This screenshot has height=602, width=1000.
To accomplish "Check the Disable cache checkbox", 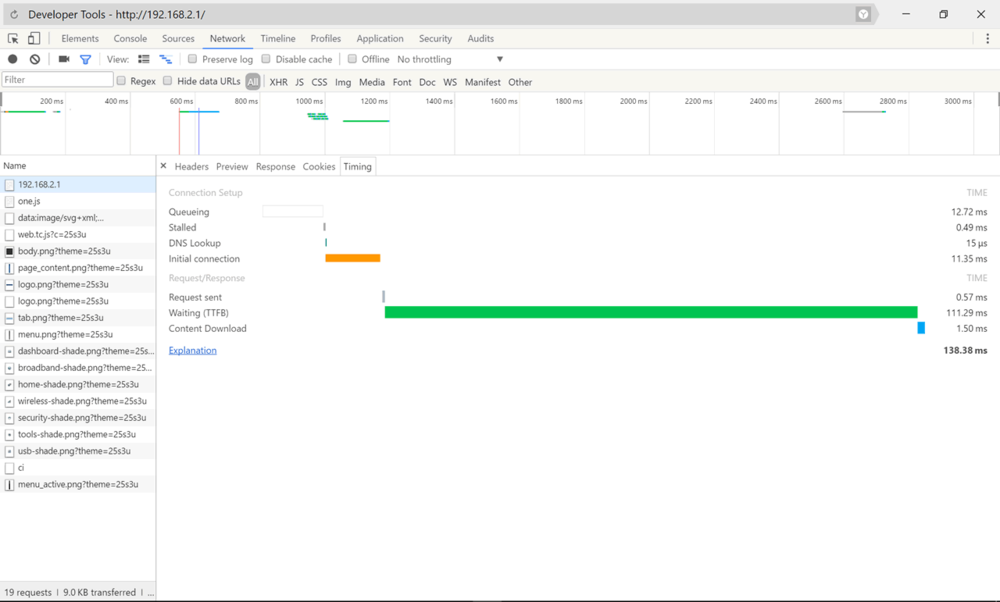I will pyautogui.click(x=266, y=60).
